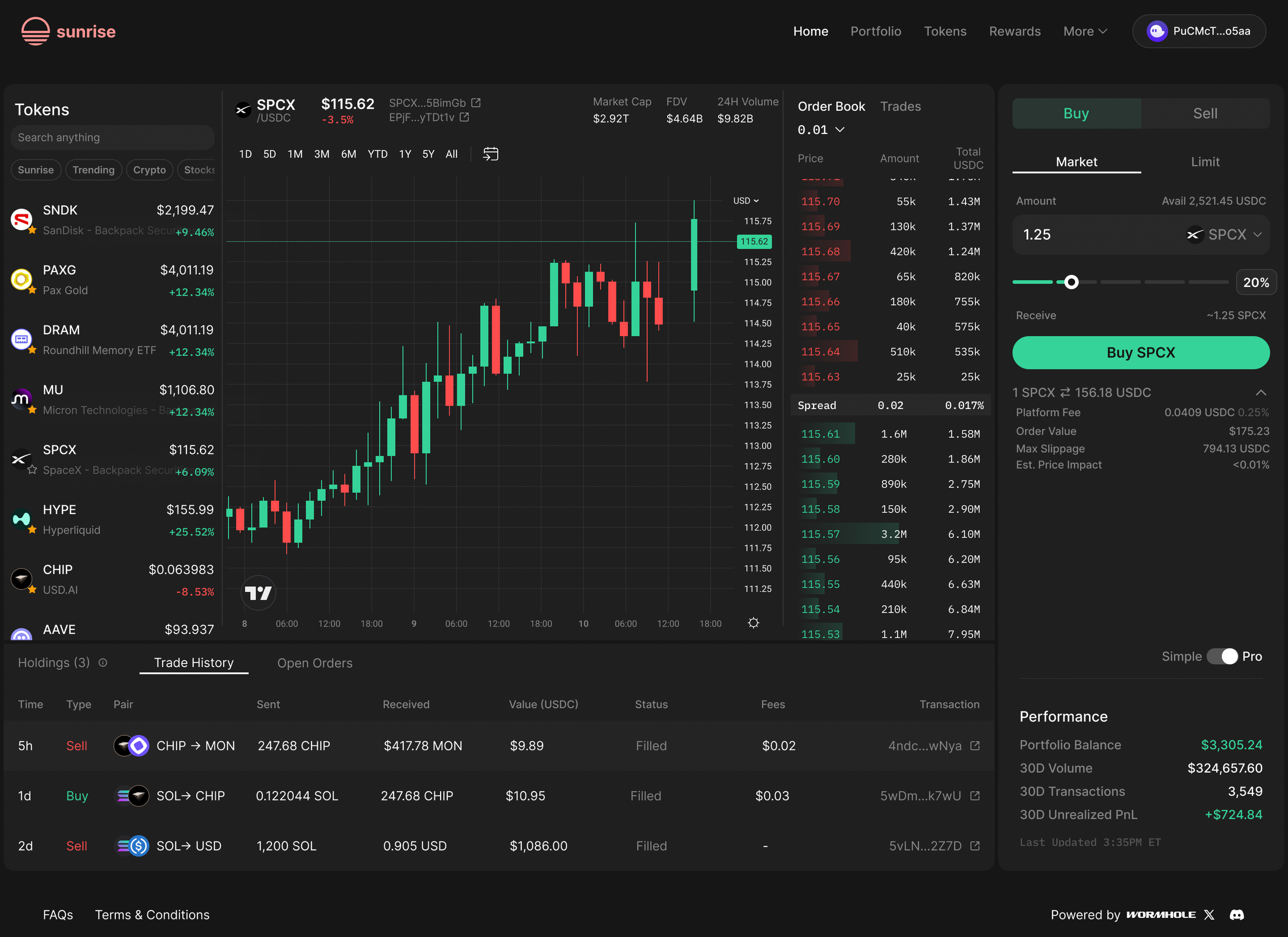Open Terms & Conditions link
The image size is (1288, 937).
[x=152, y=915]
